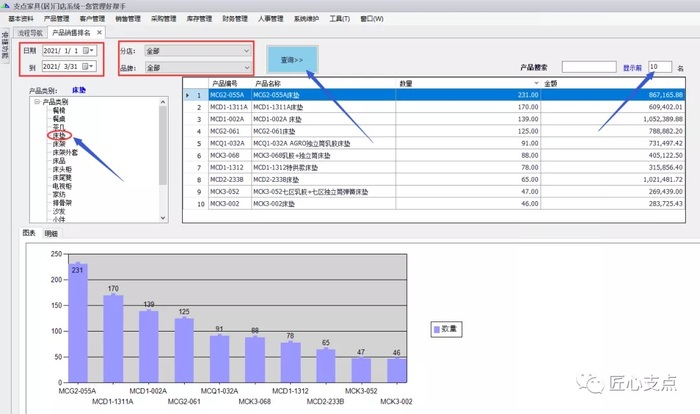Select 床架 in the category tree
Screen dimensions: 700x414
tap(59, 144)
